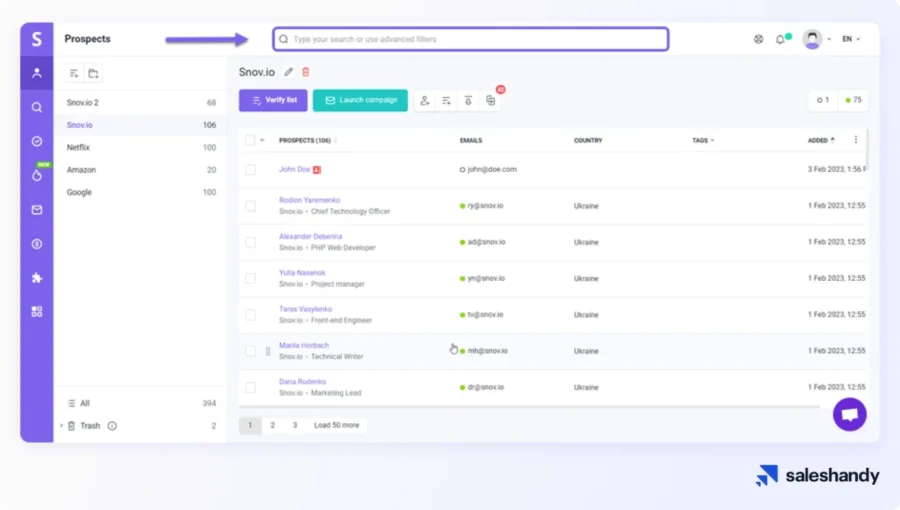Select the Snov.io 2 list
900x510 pixels.
(x=141, y=103)
